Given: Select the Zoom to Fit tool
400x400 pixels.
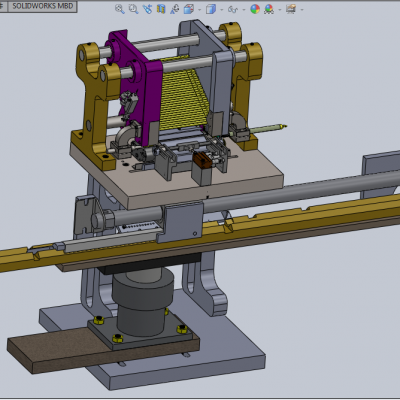Looking at the screenshot, I should pyautogui.click(x=120, y=9).
